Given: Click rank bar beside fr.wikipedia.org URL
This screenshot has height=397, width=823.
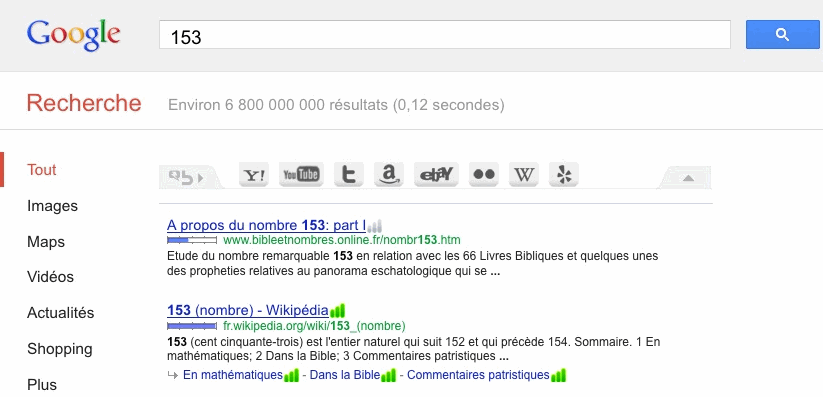Looking at the screenshot, I should [192, 326].
